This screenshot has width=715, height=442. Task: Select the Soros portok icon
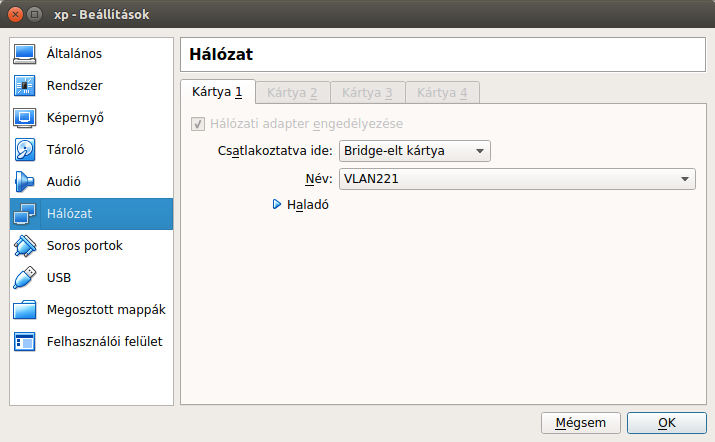(25, 246)
